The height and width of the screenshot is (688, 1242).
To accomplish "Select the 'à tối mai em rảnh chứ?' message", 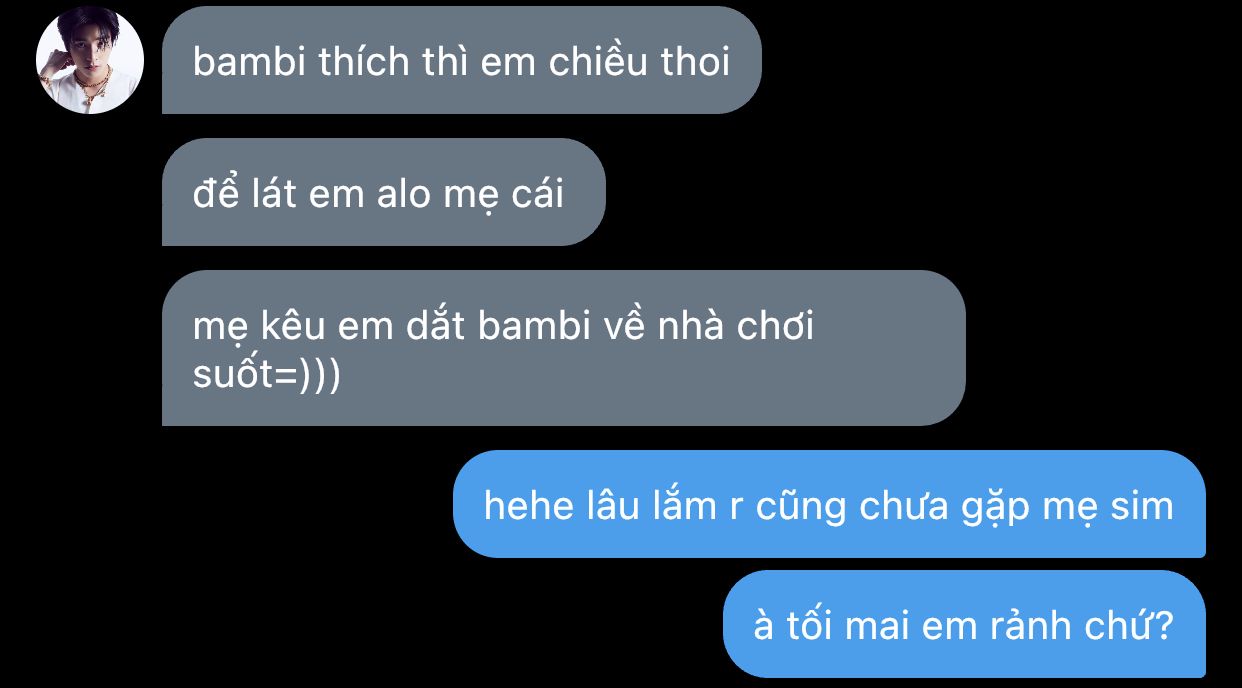I will point(964,624).
